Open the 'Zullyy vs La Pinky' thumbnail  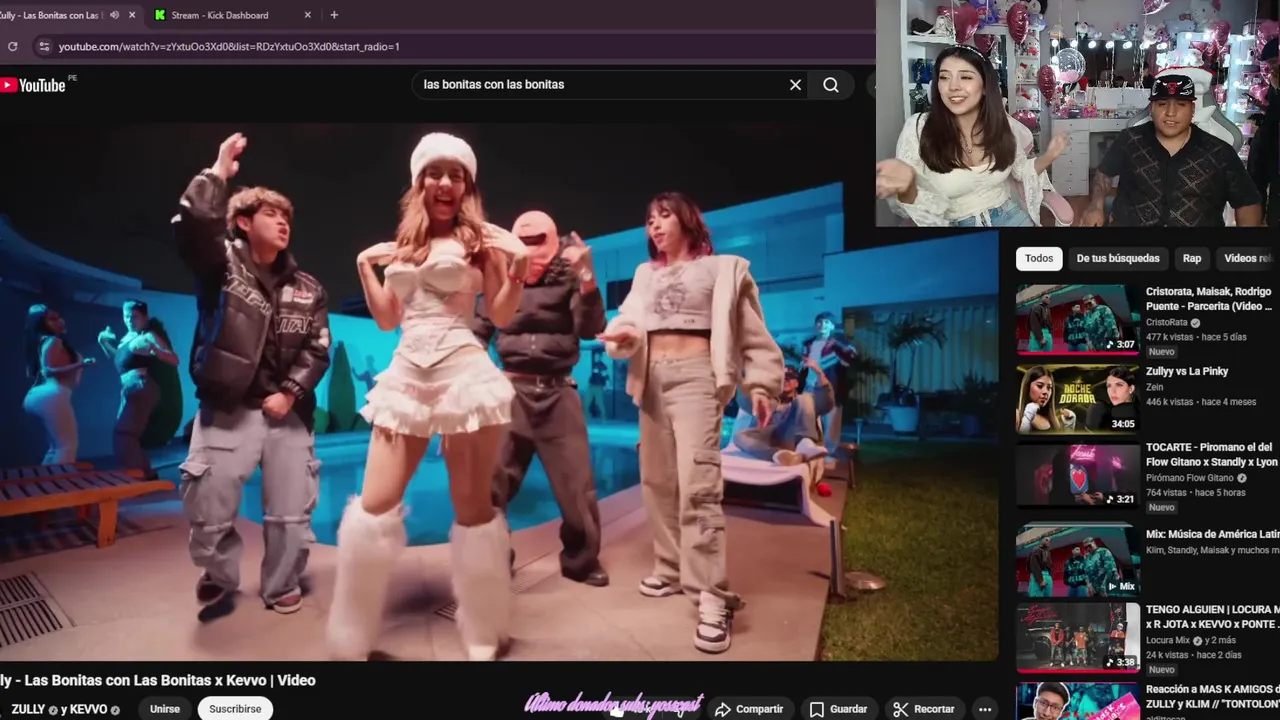1078,399
